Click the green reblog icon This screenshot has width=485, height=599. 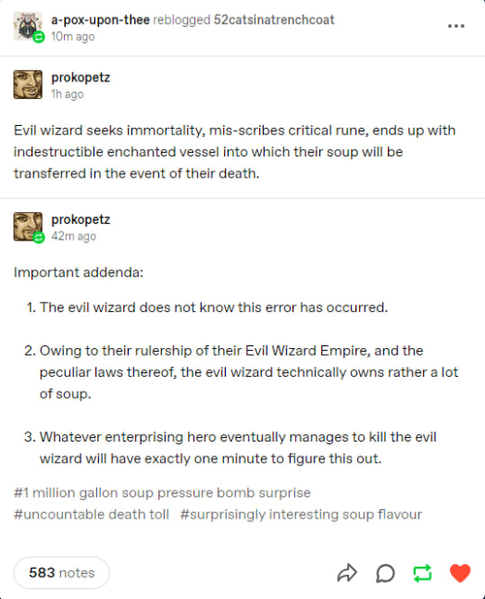coord(422,573)
